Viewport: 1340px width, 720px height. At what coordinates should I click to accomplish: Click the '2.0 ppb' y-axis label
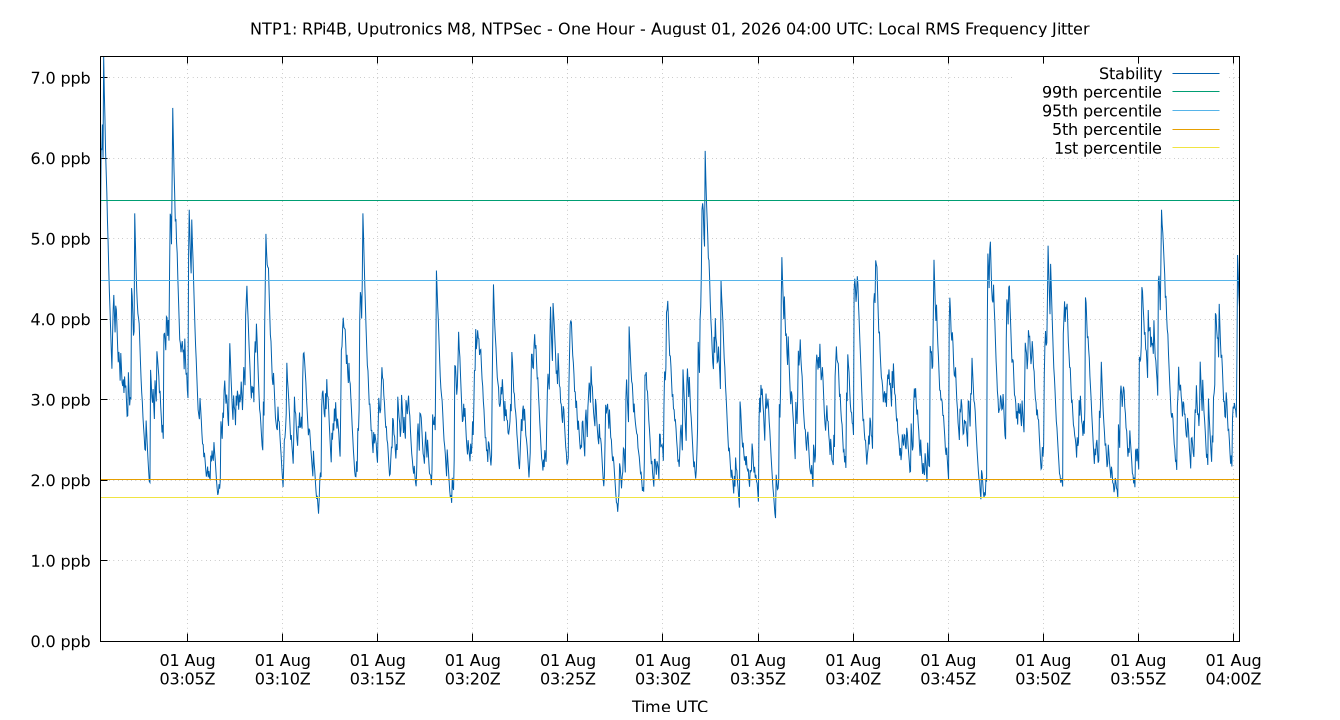tap(62, 480)
